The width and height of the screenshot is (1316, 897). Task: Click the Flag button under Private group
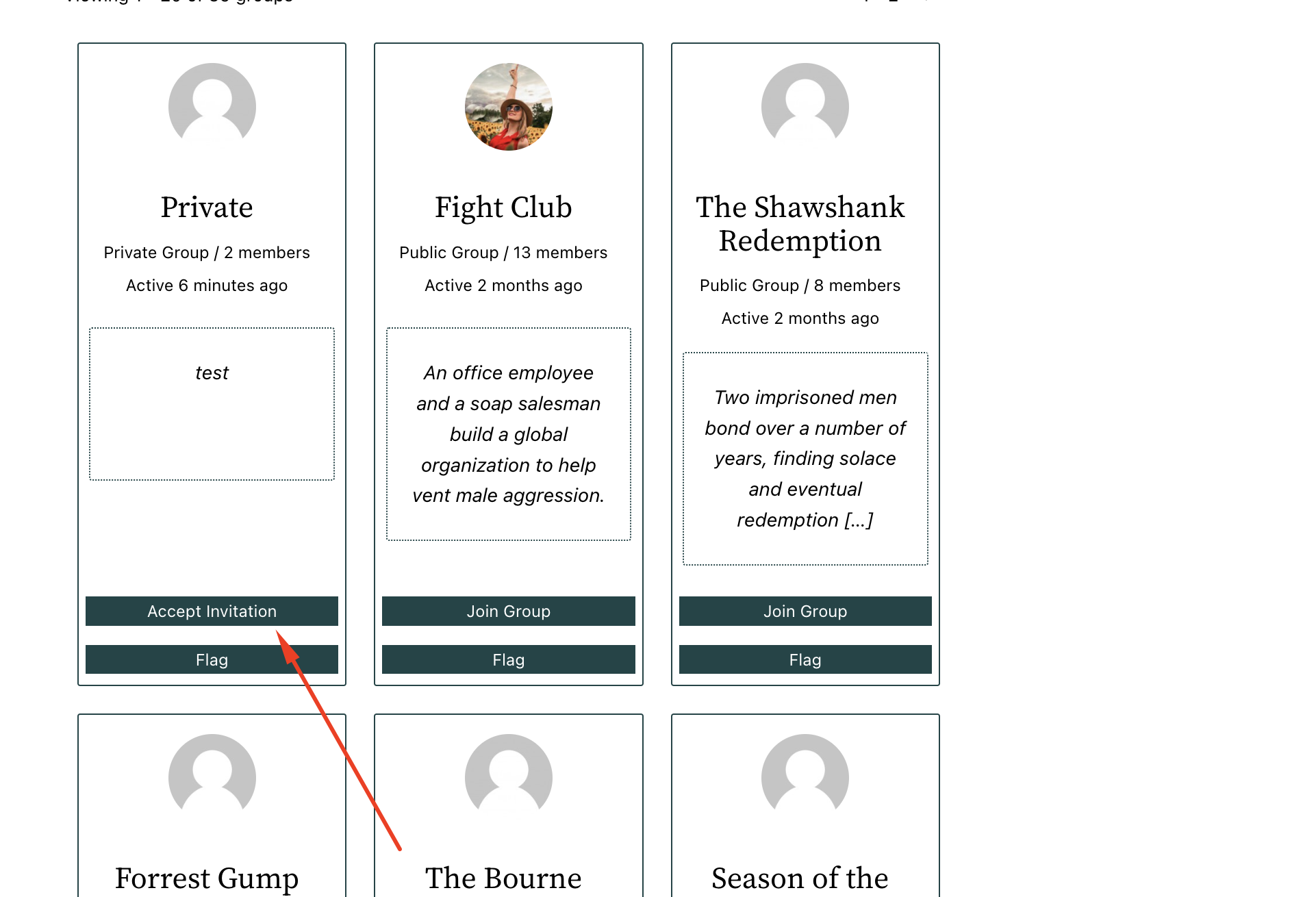coord(211,659)
